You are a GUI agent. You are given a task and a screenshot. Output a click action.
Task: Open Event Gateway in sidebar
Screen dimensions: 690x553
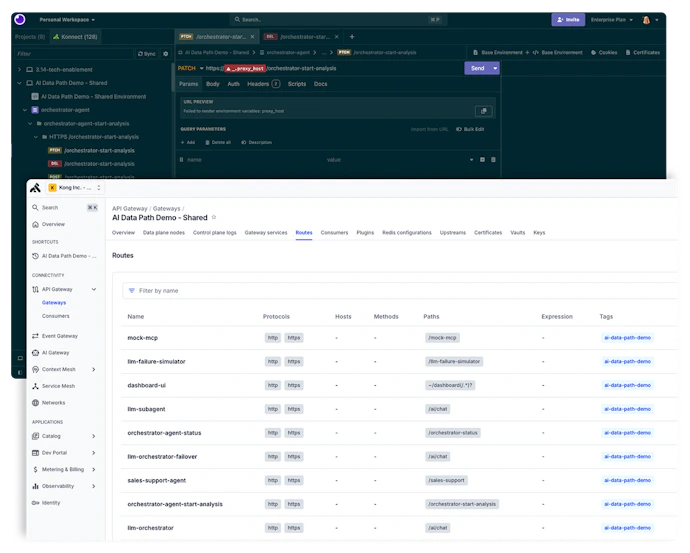pyautogui.click(x=55, y=336)
